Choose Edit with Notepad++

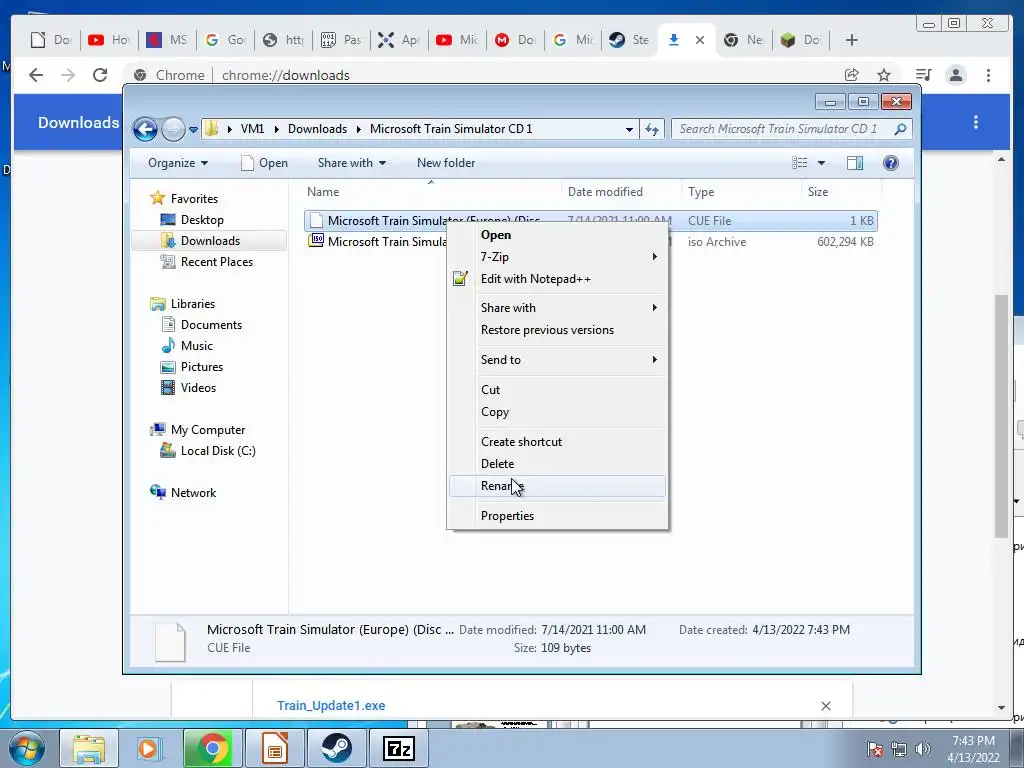557,279
